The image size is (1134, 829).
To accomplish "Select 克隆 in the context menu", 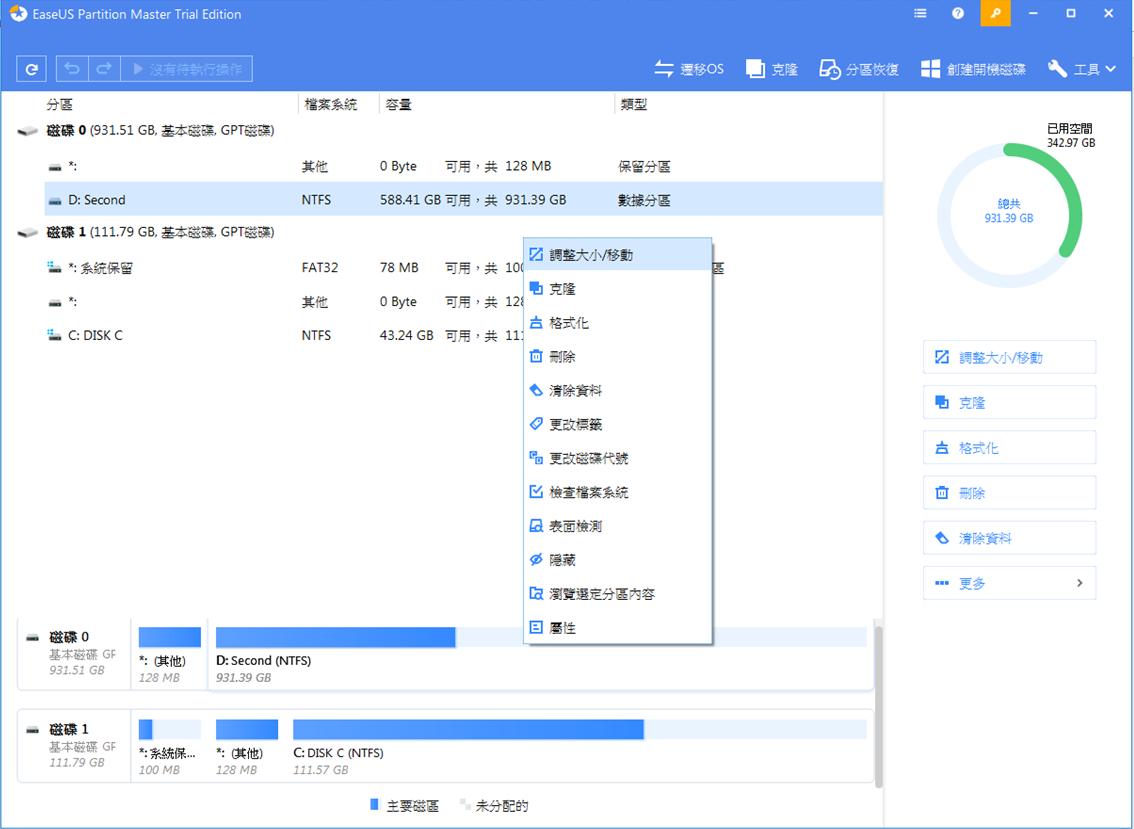I will click(x=618, y=289).
